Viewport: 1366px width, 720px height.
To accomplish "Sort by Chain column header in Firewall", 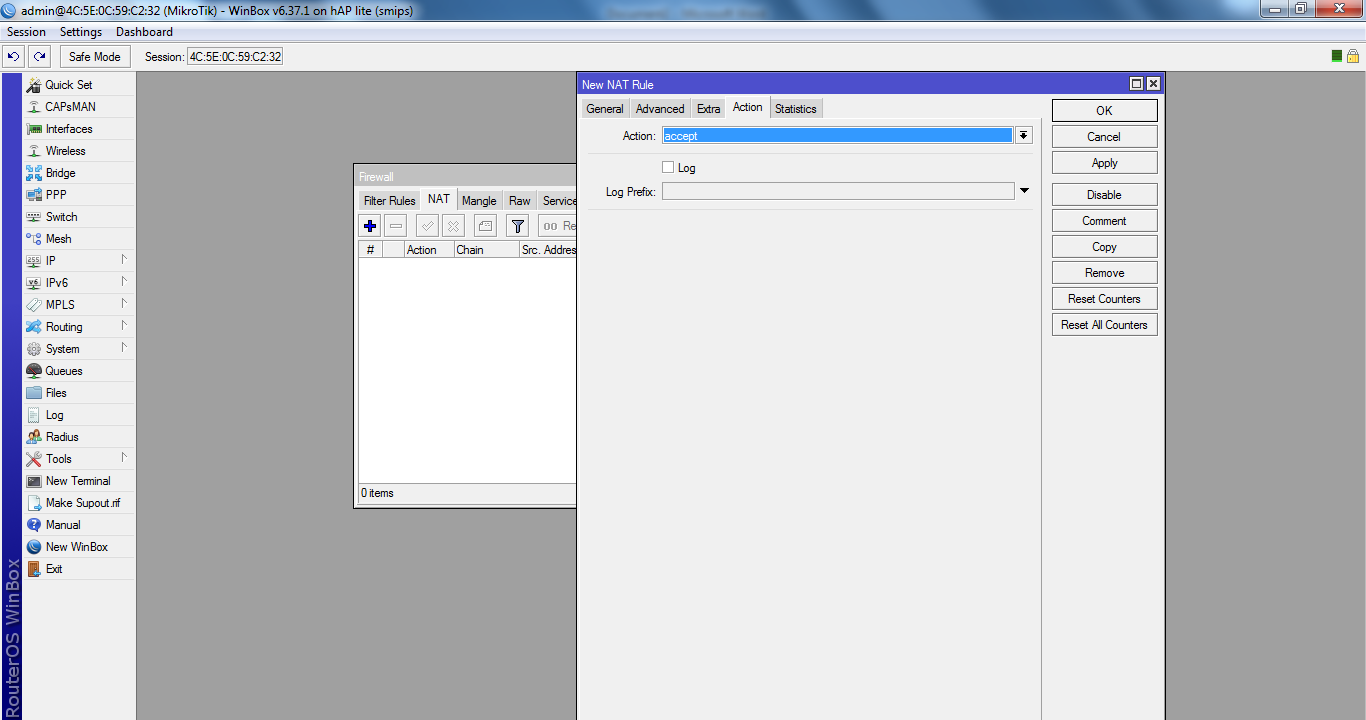I will pos(486,250).
